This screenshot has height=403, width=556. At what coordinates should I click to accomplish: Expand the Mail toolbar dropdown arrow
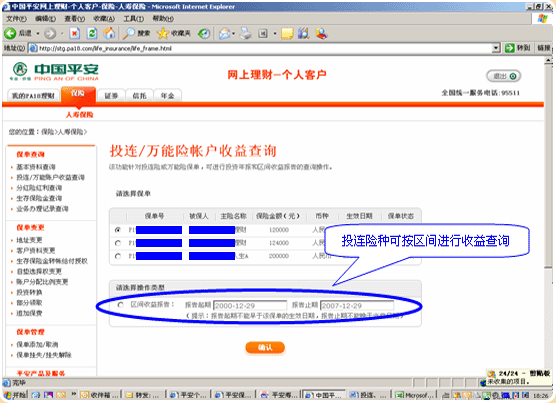pos(234,34)
